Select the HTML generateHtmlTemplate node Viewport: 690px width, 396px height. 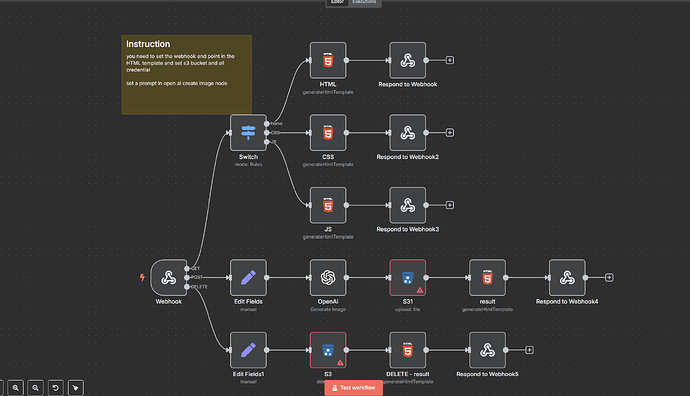pos(328,60)
